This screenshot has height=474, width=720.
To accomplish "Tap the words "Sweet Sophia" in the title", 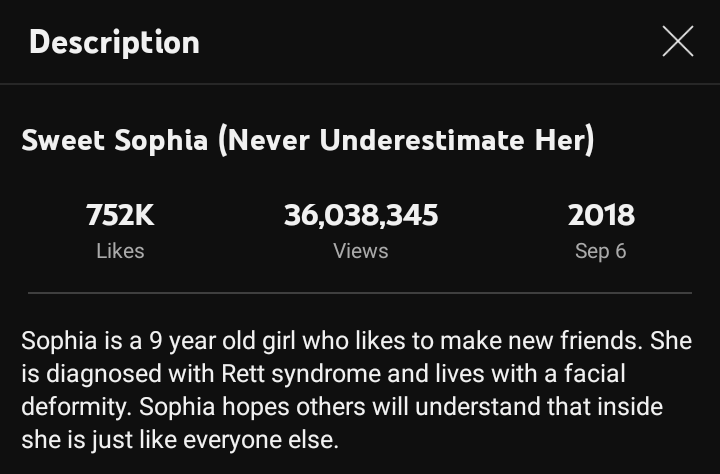I will pyautogui.click(x=115, y=141).
